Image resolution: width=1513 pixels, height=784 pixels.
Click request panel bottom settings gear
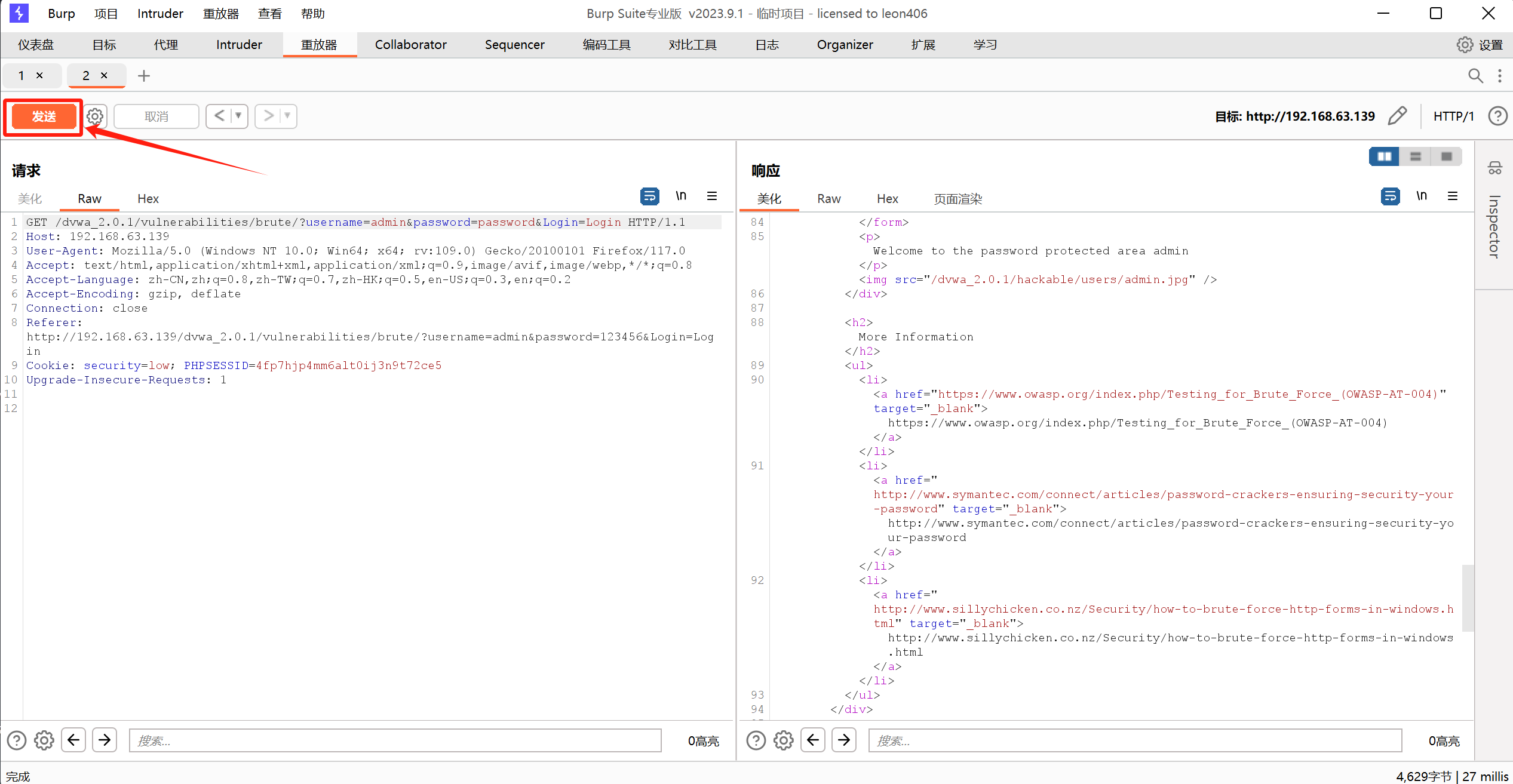44,740
